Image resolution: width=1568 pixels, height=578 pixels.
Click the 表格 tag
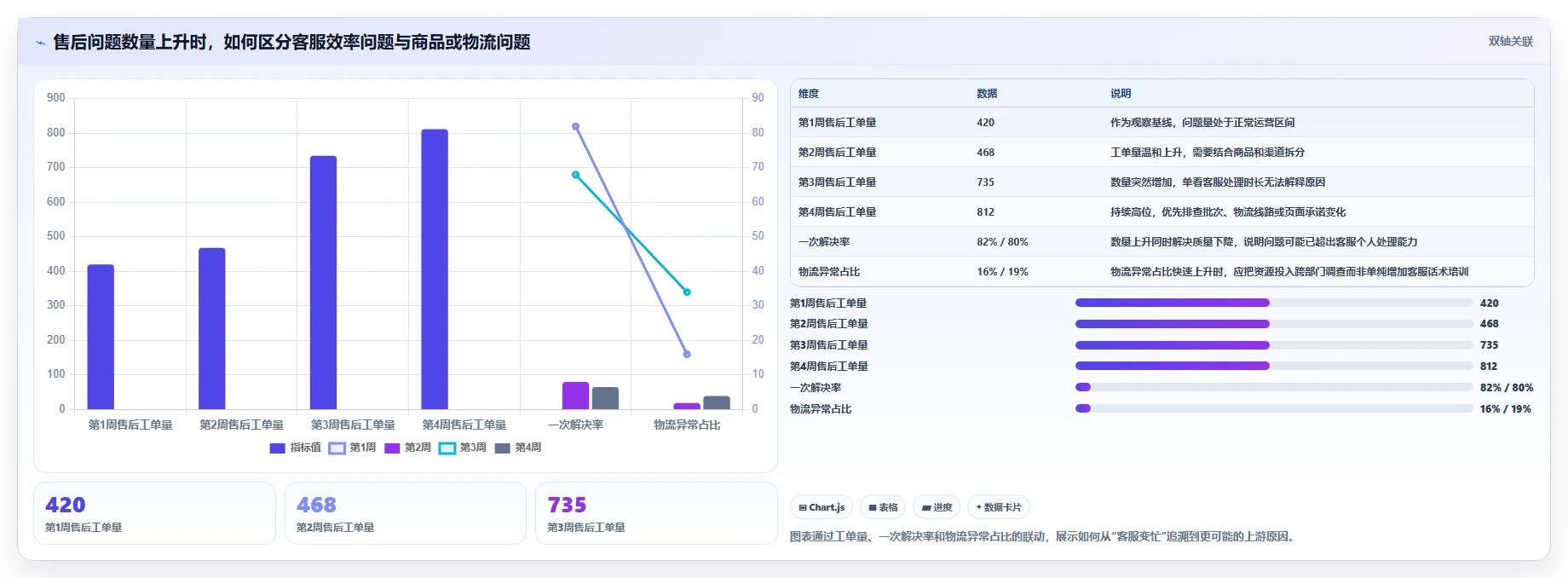coord(883,507)
